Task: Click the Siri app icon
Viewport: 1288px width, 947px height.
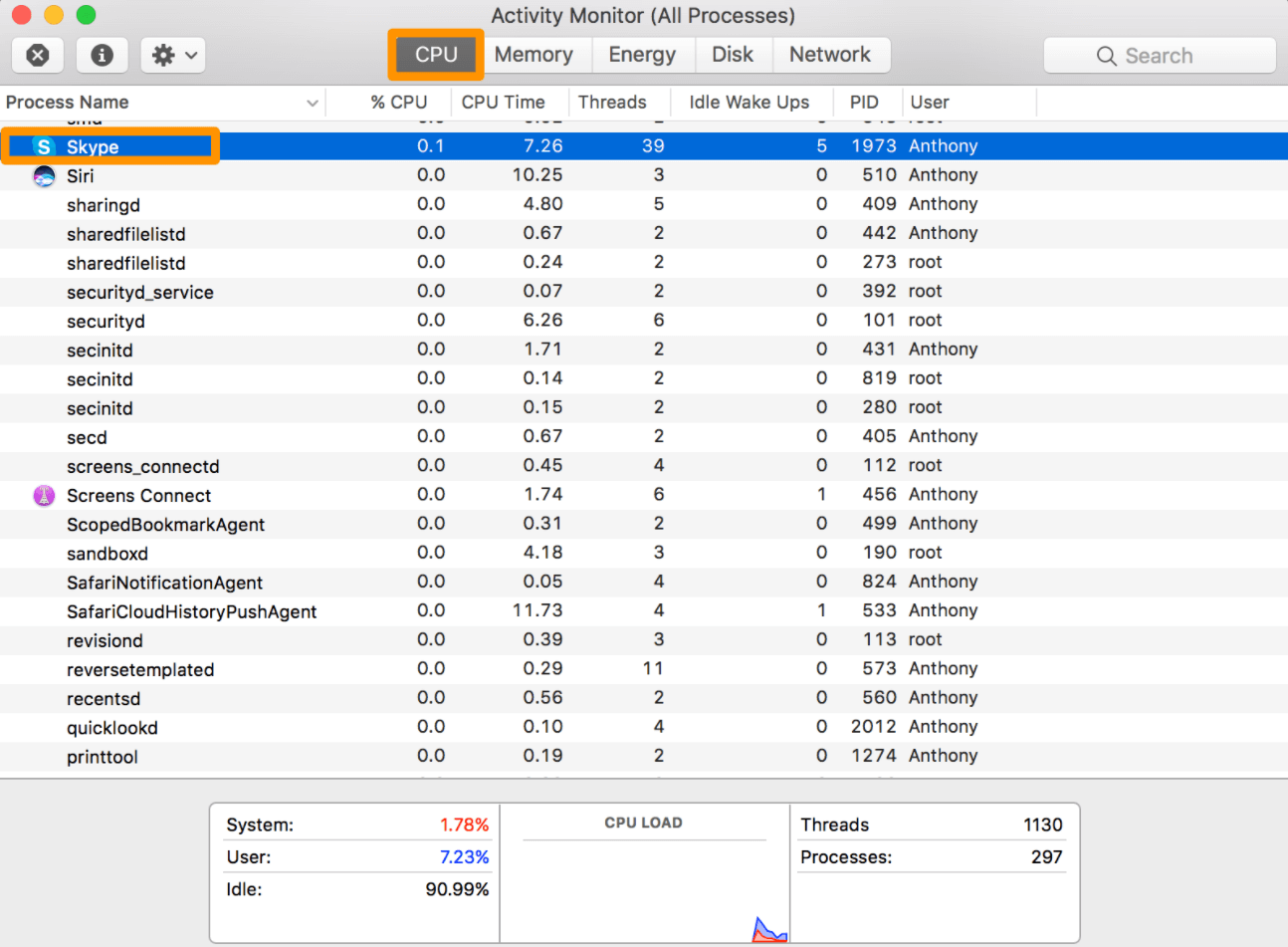Action: click(44, 174)
